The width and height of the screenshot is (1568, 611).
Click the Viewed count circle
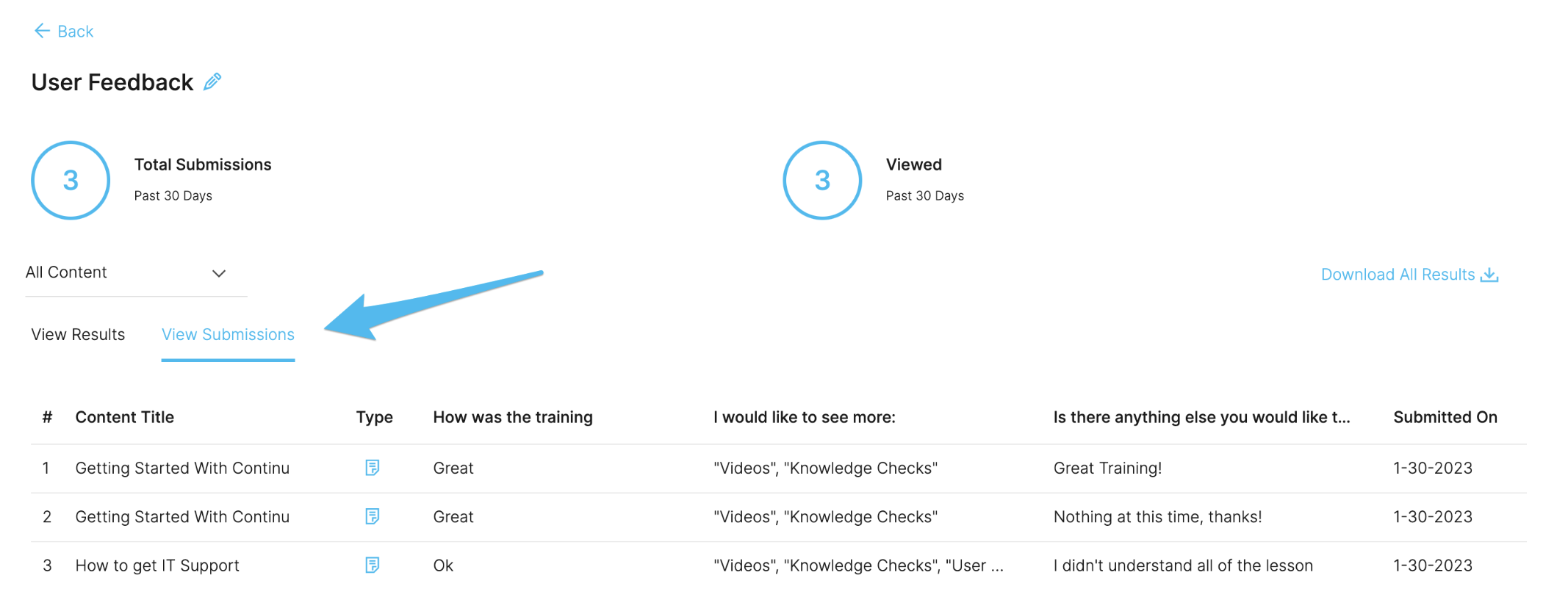822,180
